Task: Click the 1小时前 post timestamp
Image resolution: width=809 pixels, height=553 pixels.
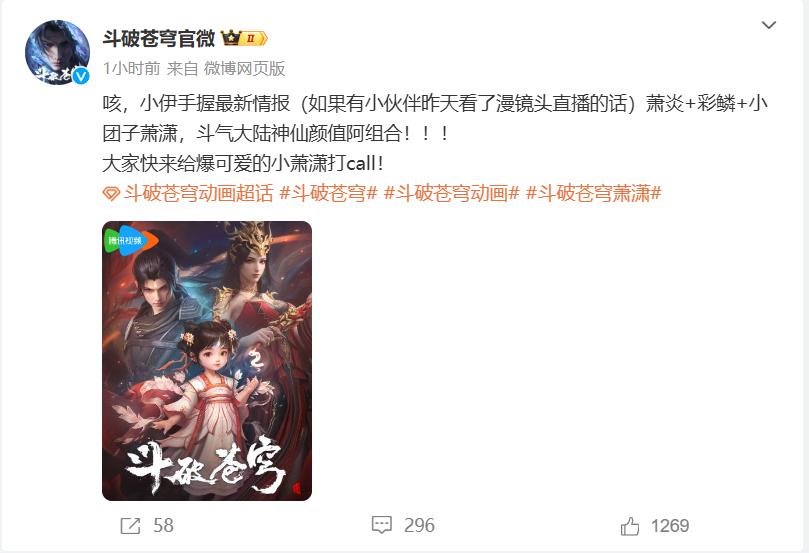Action: point(132,69)
